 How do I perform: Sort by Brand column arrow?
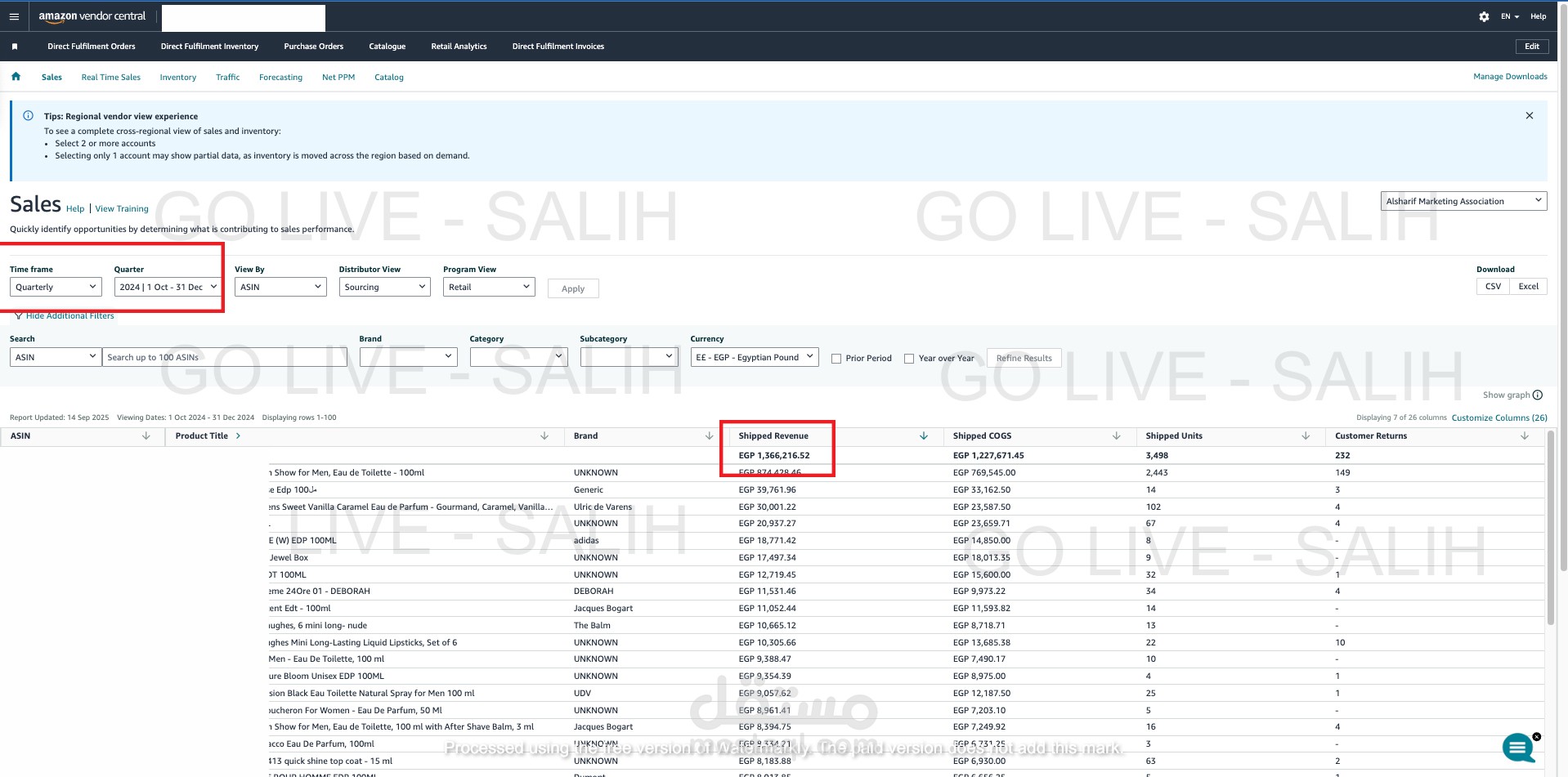709,436
